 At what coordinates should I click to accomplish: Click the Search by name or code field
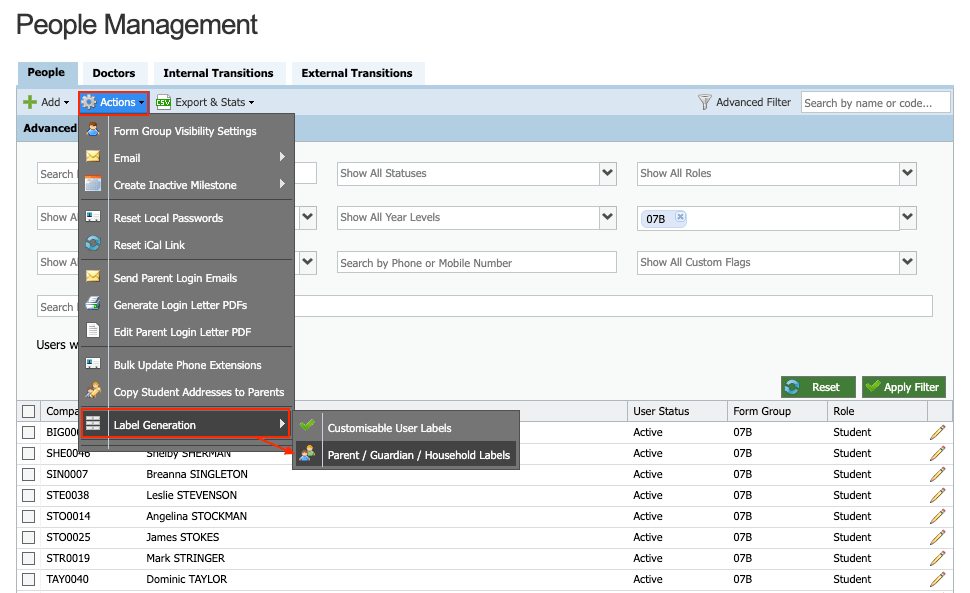(x=875, y=103)
